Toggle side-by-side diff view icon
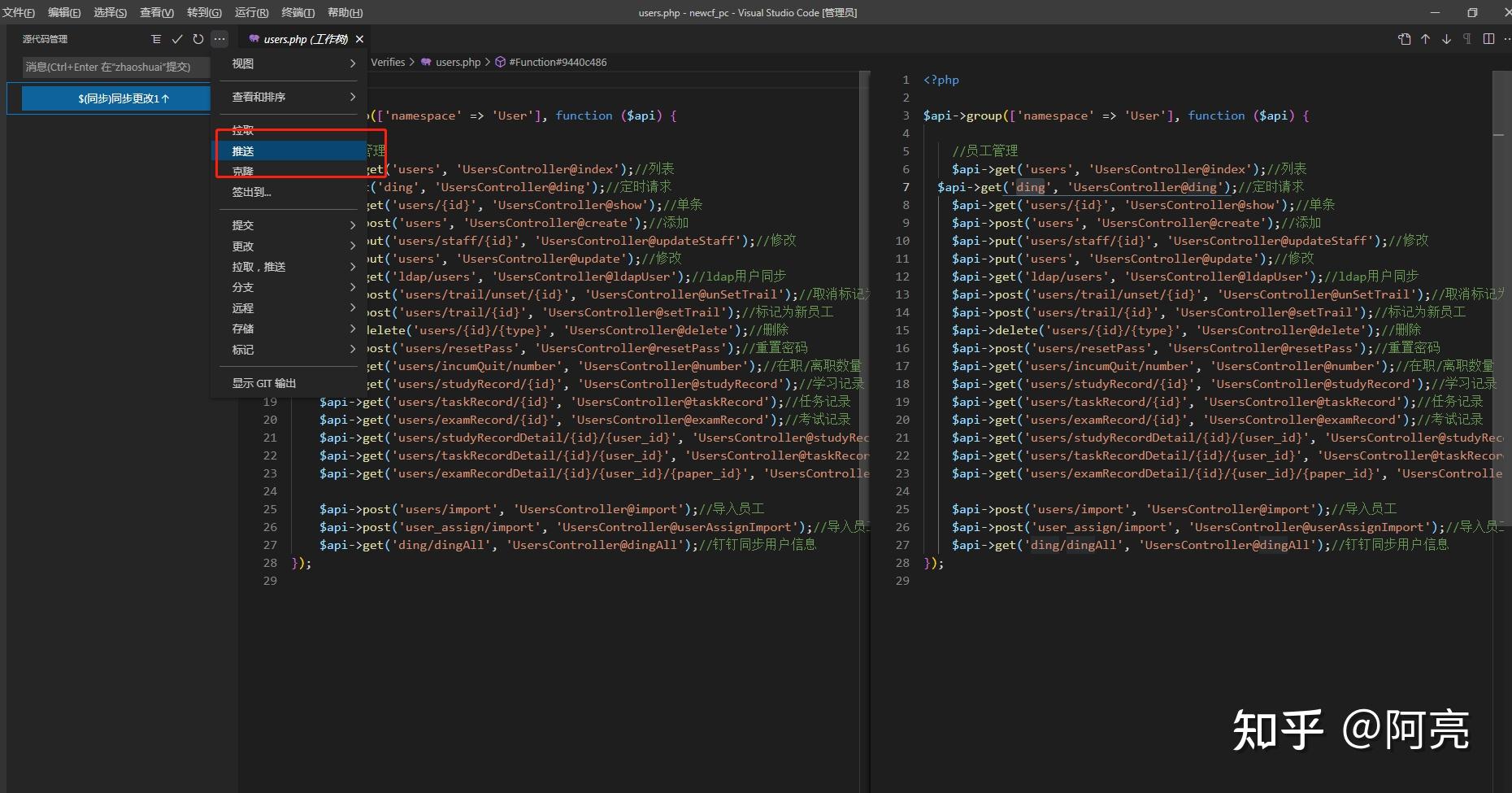Viewport: 1512px width, 793px height. point(1488,39)
